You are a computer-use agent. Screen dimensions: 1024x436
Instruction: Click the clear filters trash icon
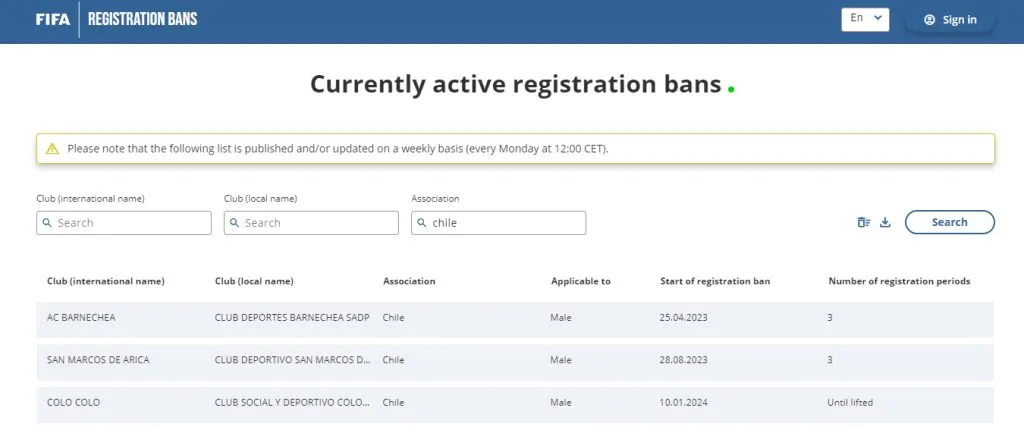click(x=864, y=222)
